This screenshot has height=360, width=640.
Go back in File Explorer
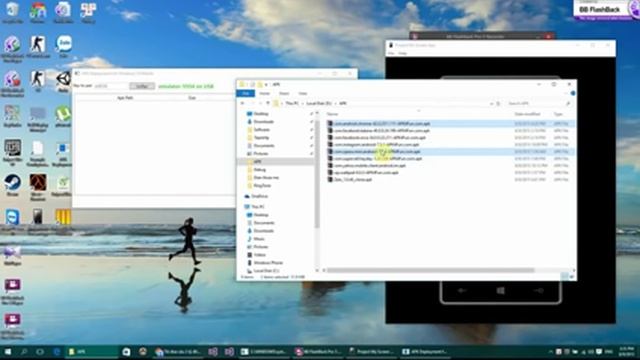tap(243, 104)
